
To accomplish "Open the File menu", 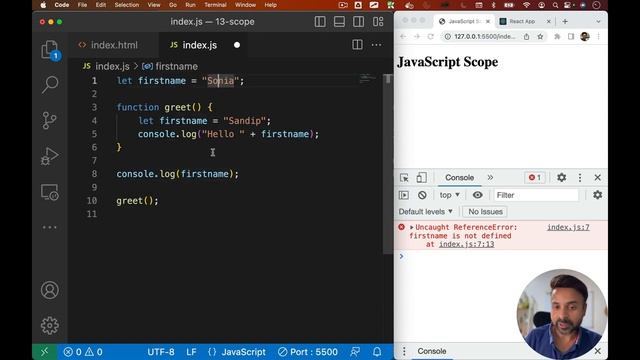I will 82,5.
